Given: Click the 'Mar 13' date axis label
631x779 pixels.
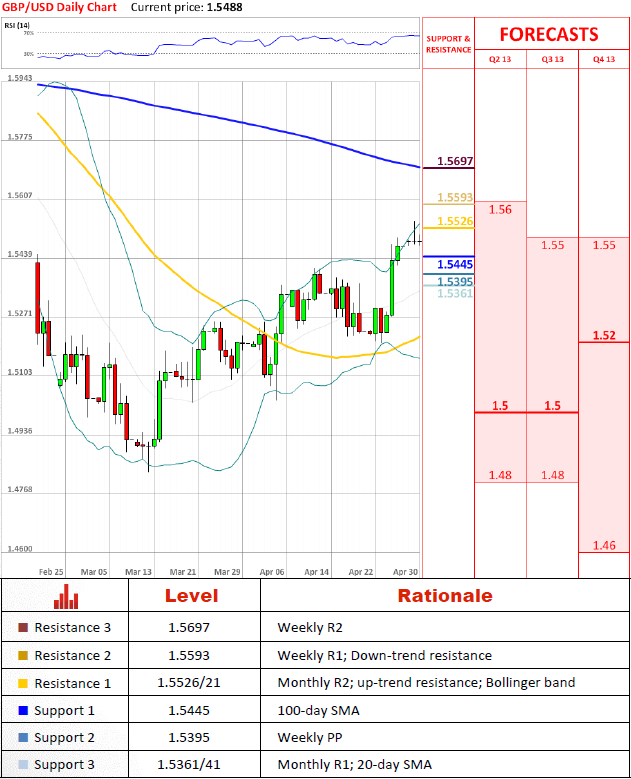Looking at the screenshot, I should (138, 572).
